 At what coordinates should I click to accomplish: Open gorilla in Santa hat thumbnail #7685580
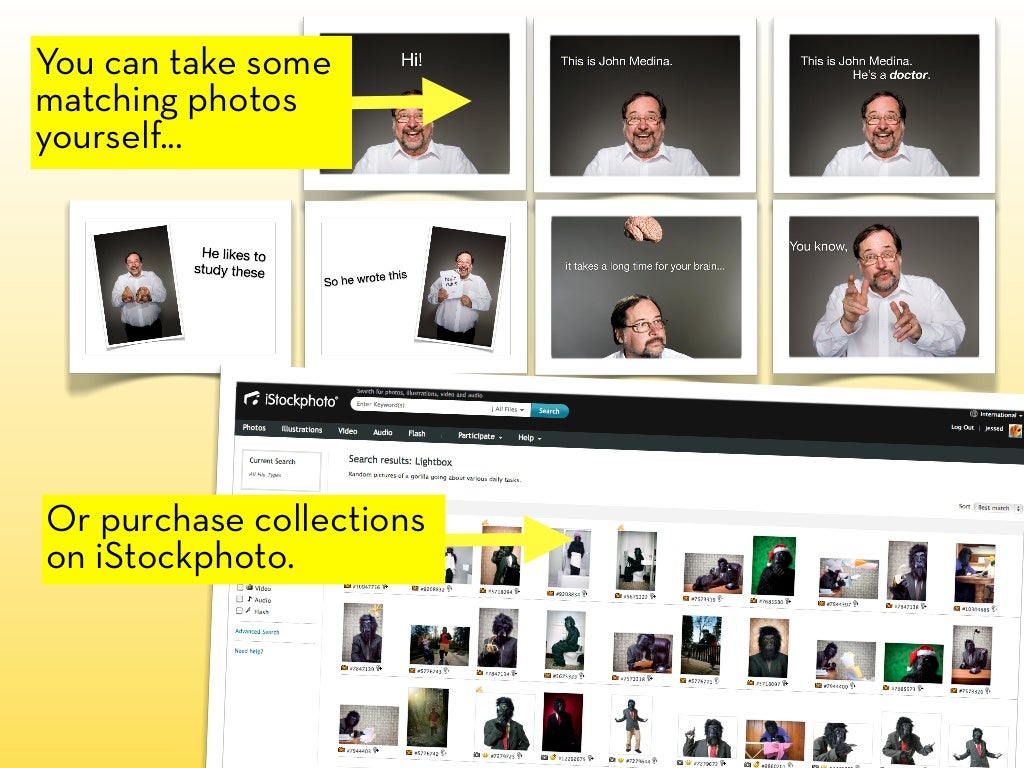(x=774, y=566)
